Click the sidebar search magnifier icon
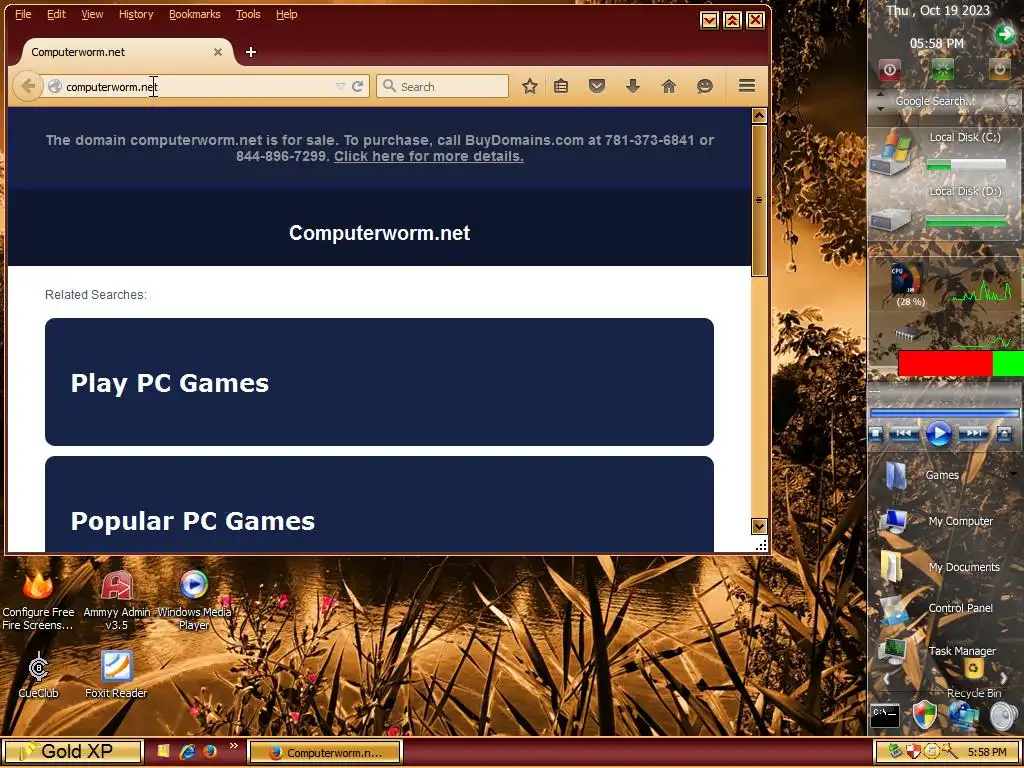Screen dimensions: 1024x768 pyautogui.click(x=1012, y=101)
